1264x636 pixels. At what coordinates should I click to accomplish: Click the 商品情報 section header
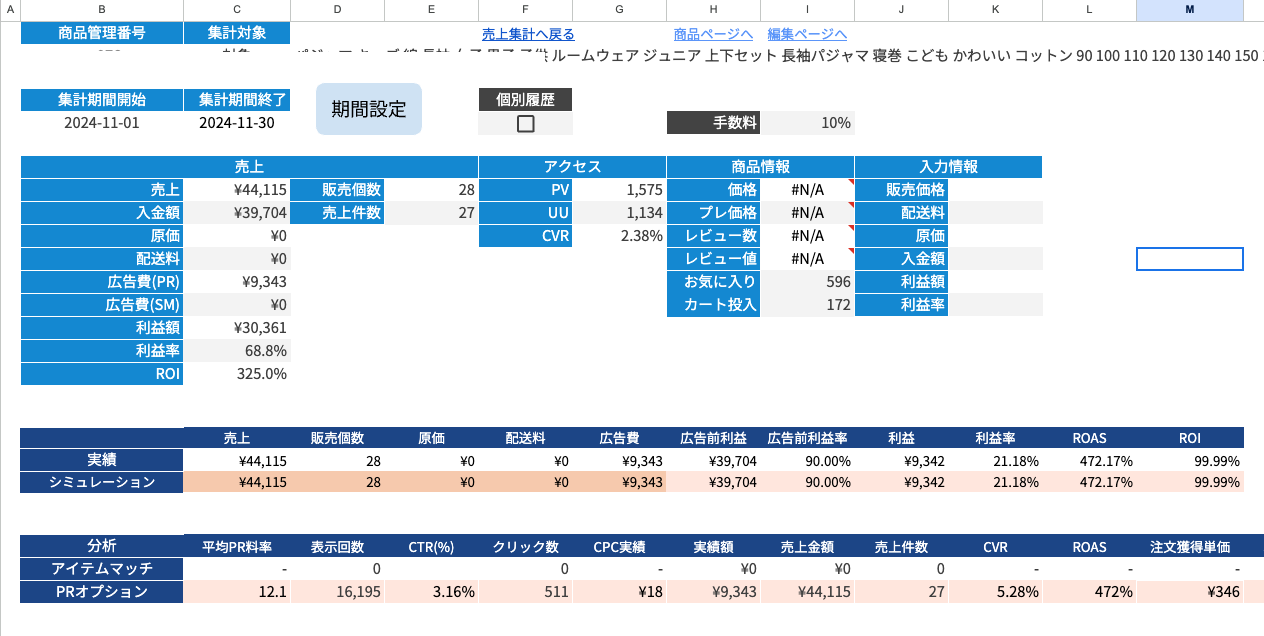(x=760, y=167)
